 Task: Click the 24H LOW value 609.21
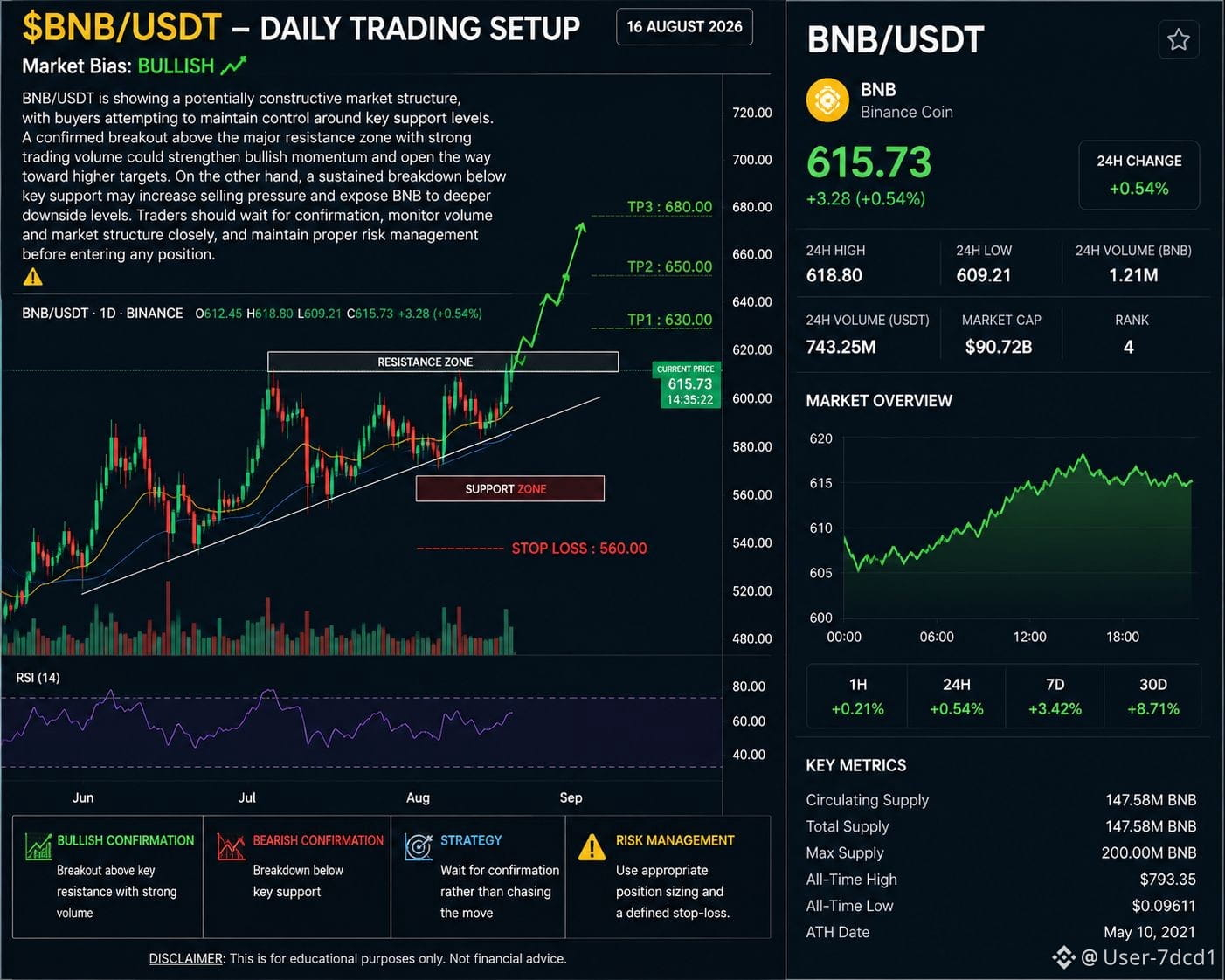pos(984,275)
